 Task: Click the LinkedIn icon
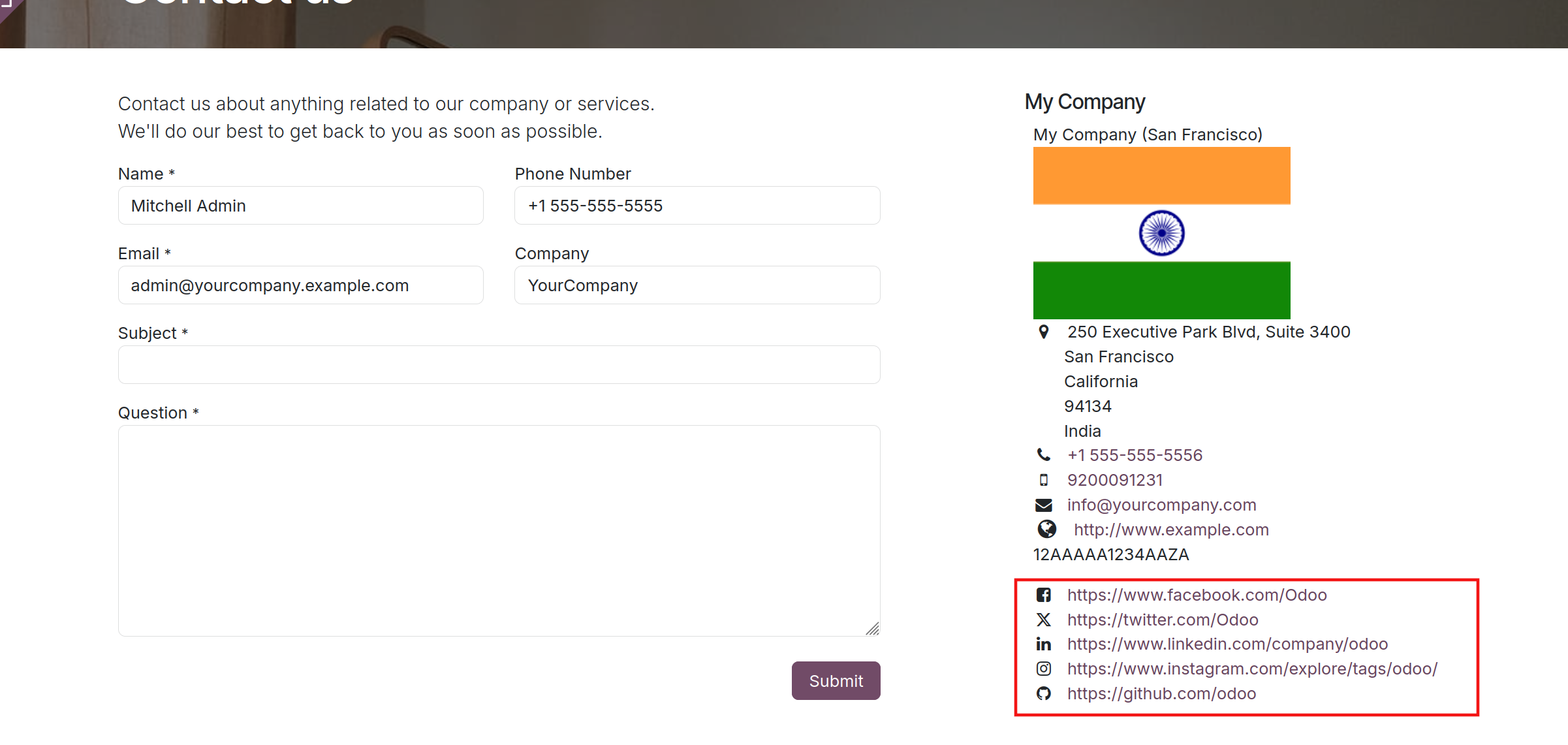[x=1043, y=644]
